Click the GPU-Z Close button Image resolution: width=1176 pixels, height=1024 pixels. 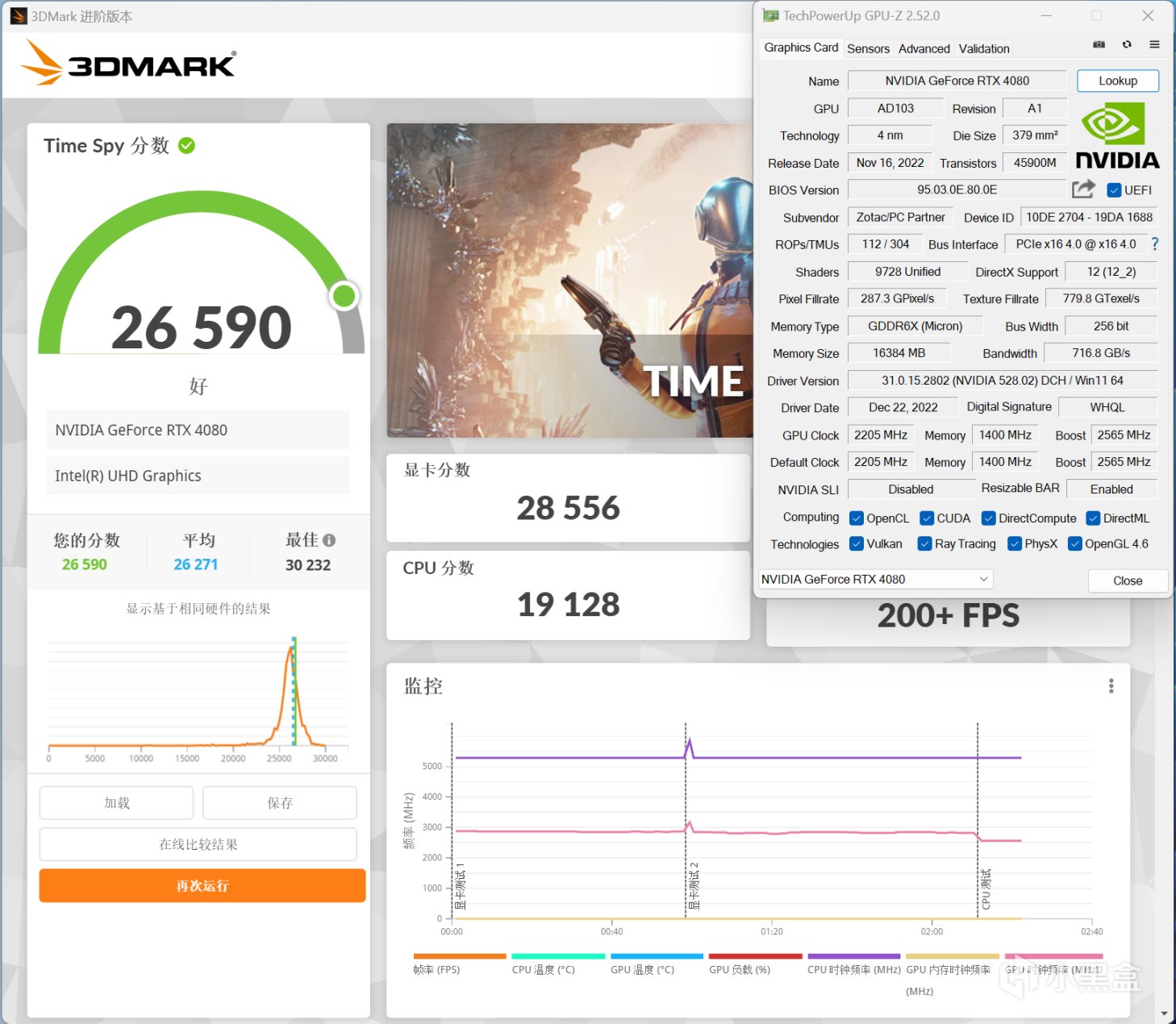coord(1128,581)
